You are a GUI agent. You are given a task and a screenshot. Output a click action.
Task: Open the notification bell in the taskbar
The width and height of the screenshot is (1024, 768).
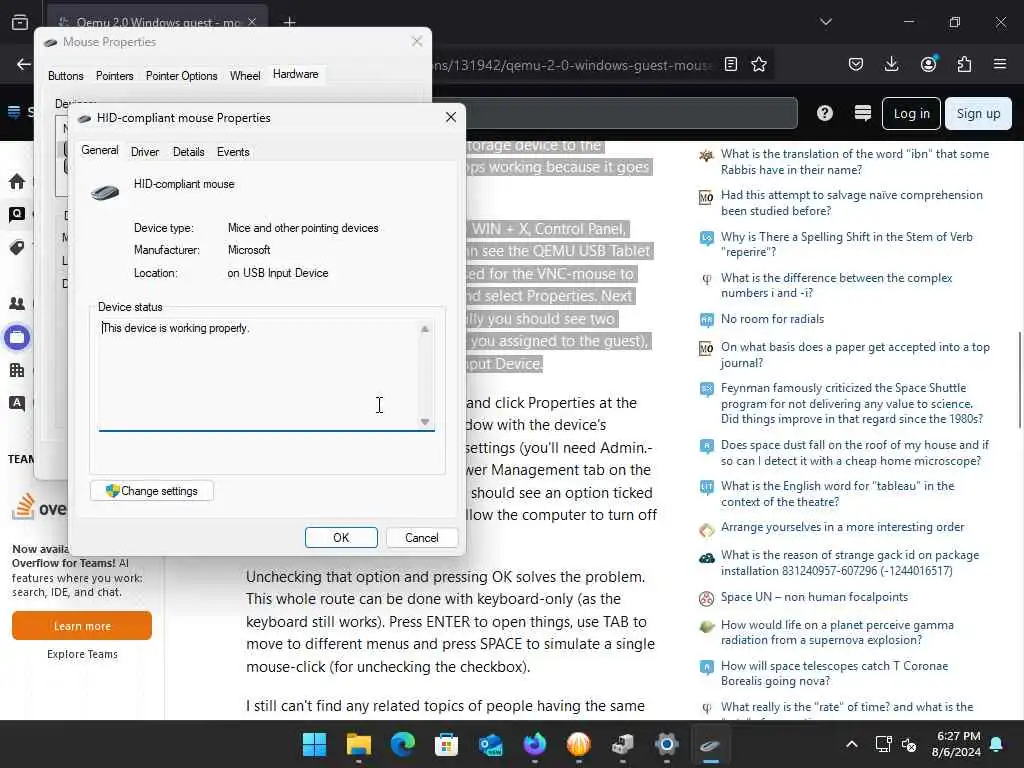(x=997, y=744)
